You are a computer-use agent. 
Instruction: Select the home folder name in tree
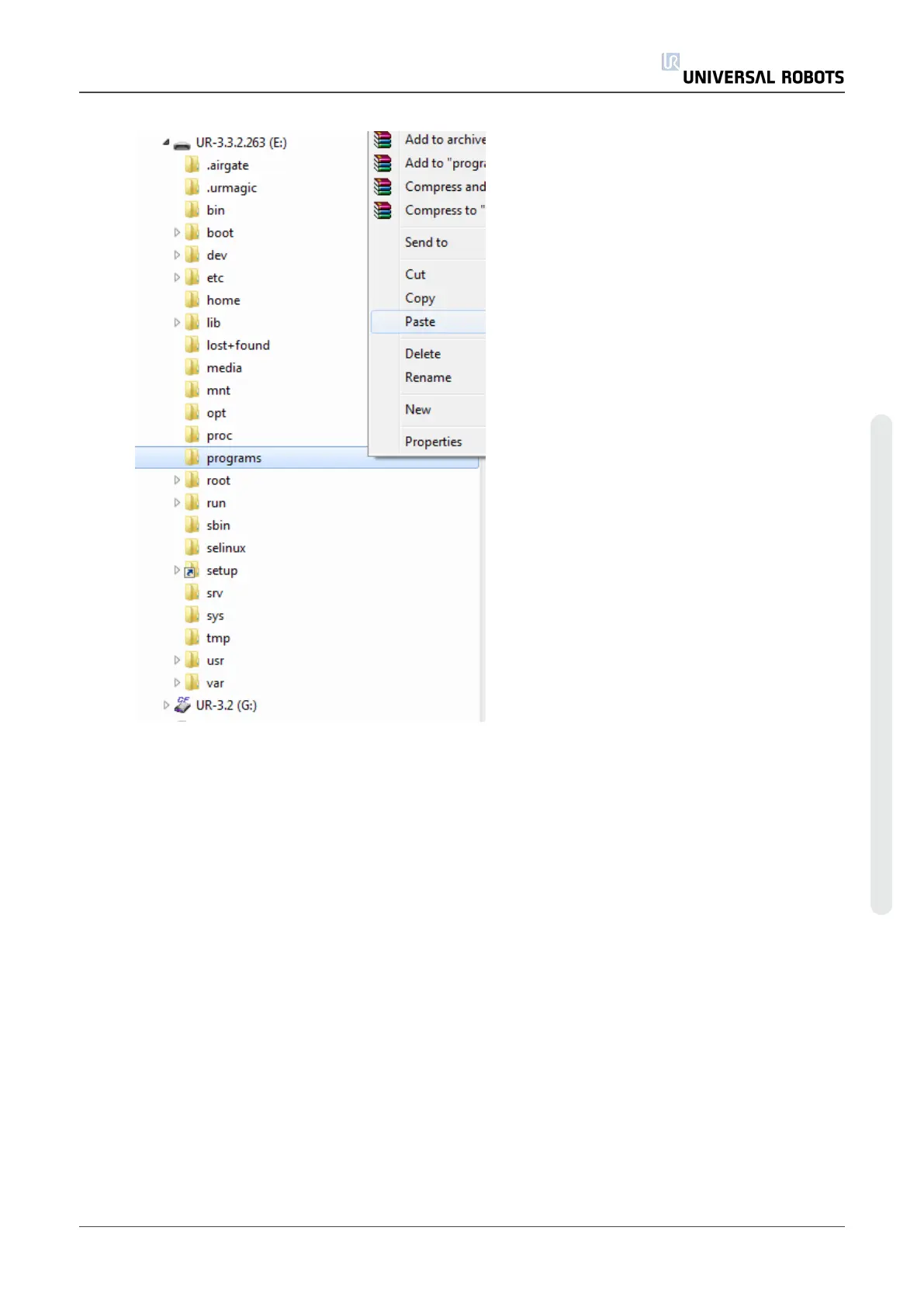point(223,300)
